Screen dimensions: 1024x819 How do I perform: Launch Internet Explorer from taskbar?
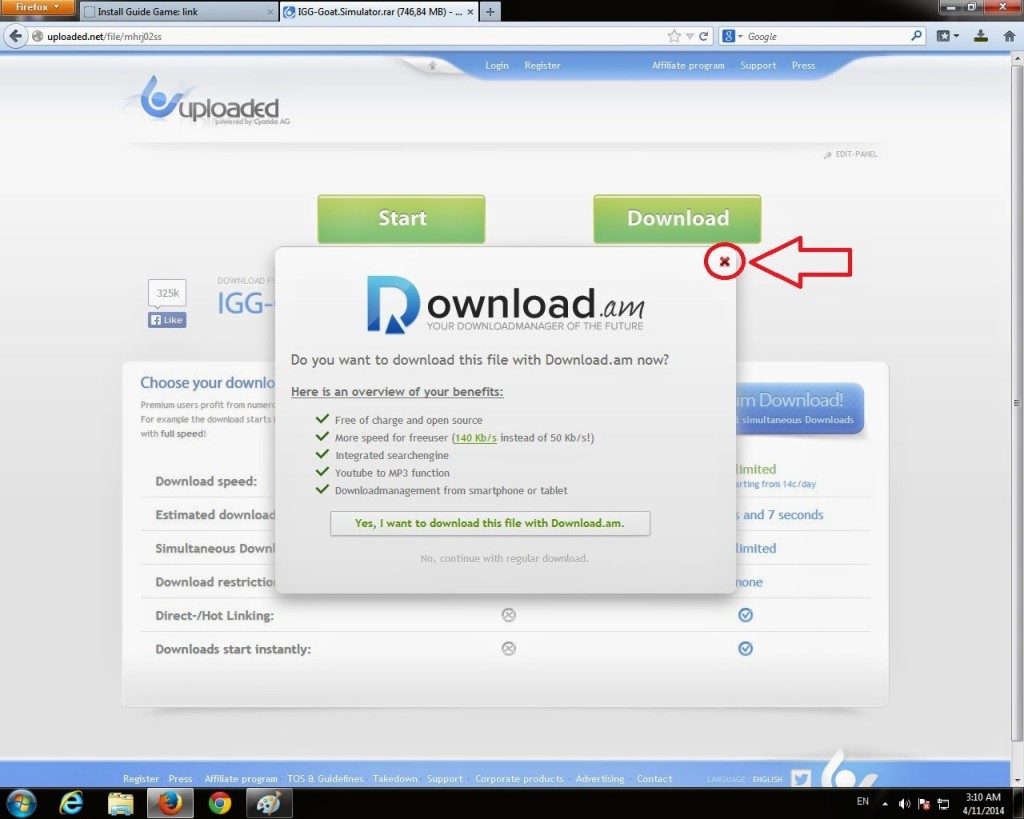tap(71, 803)
